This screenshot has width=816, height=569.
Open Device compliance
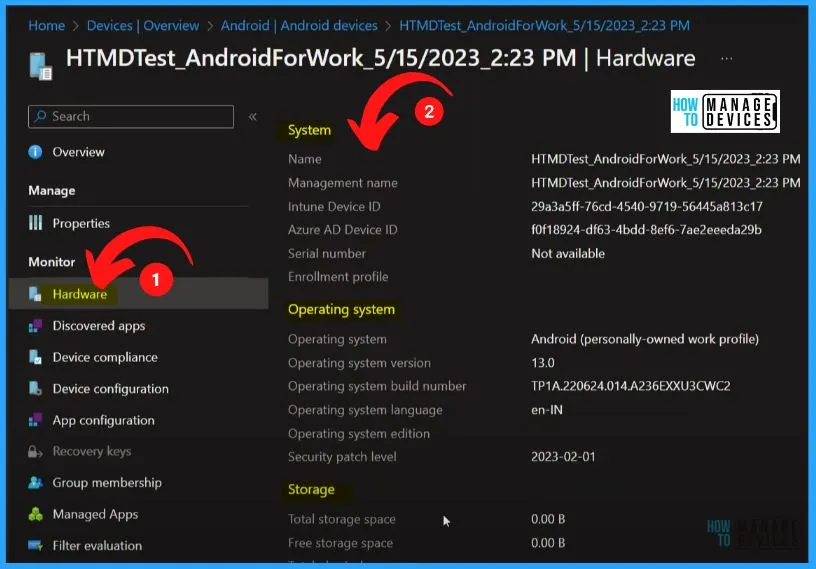click(x=105, y=357)
